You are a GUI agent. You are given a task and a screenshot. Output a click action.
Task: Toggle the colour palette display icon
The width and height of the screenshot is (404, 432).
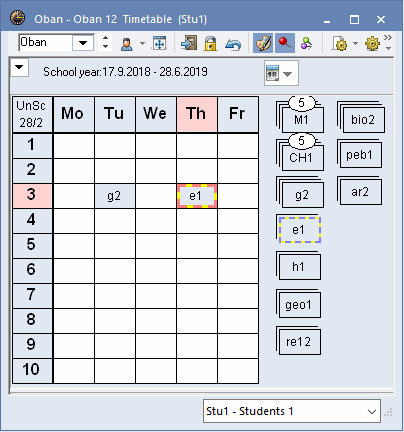(263, 43)
